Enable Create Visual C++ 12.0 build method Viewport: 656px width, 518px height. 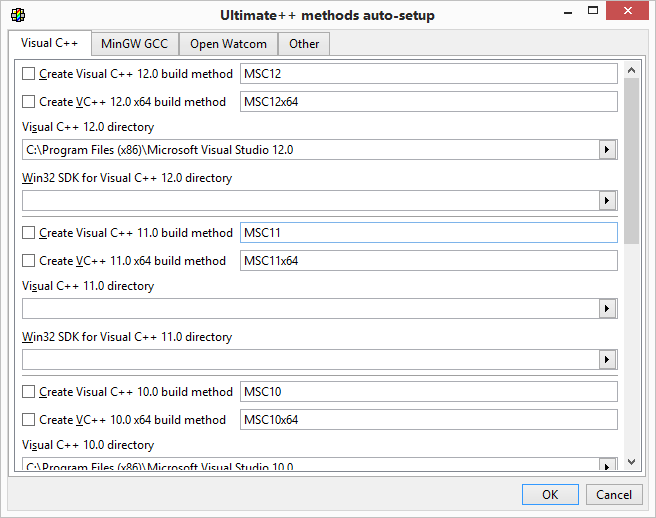pyautogui.click(x=28, y=74)
